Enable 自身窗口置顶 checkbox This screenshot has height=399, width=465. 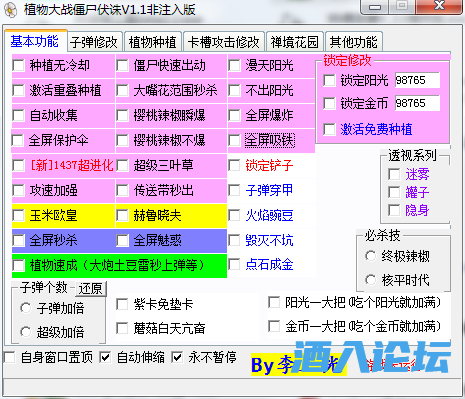[9, 357]
